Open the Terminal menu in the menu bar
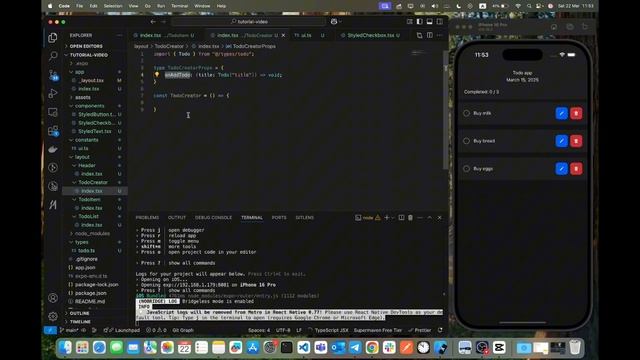 180,6
